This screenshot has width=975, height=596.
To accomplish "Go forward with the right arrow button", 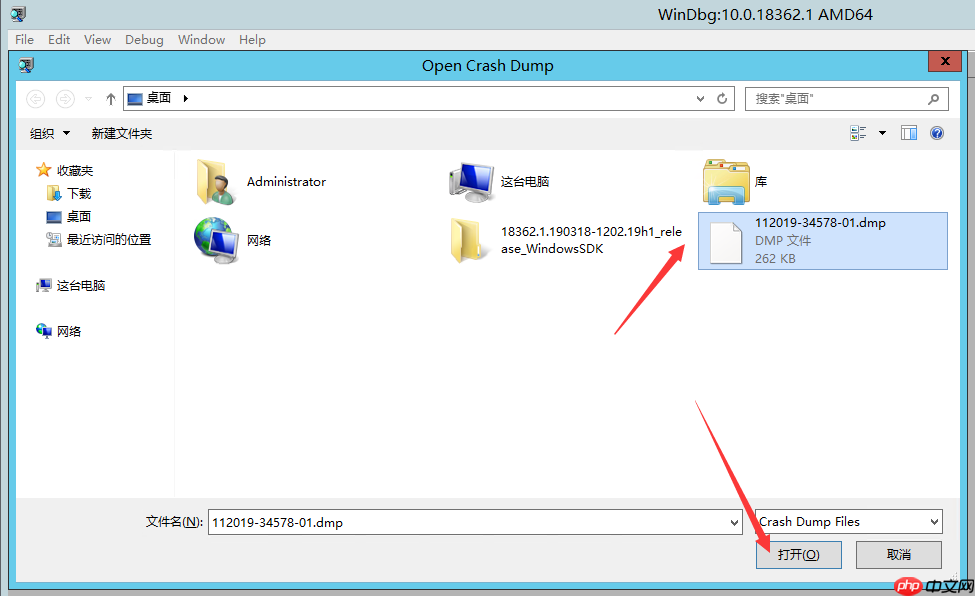I will (65, 98).
